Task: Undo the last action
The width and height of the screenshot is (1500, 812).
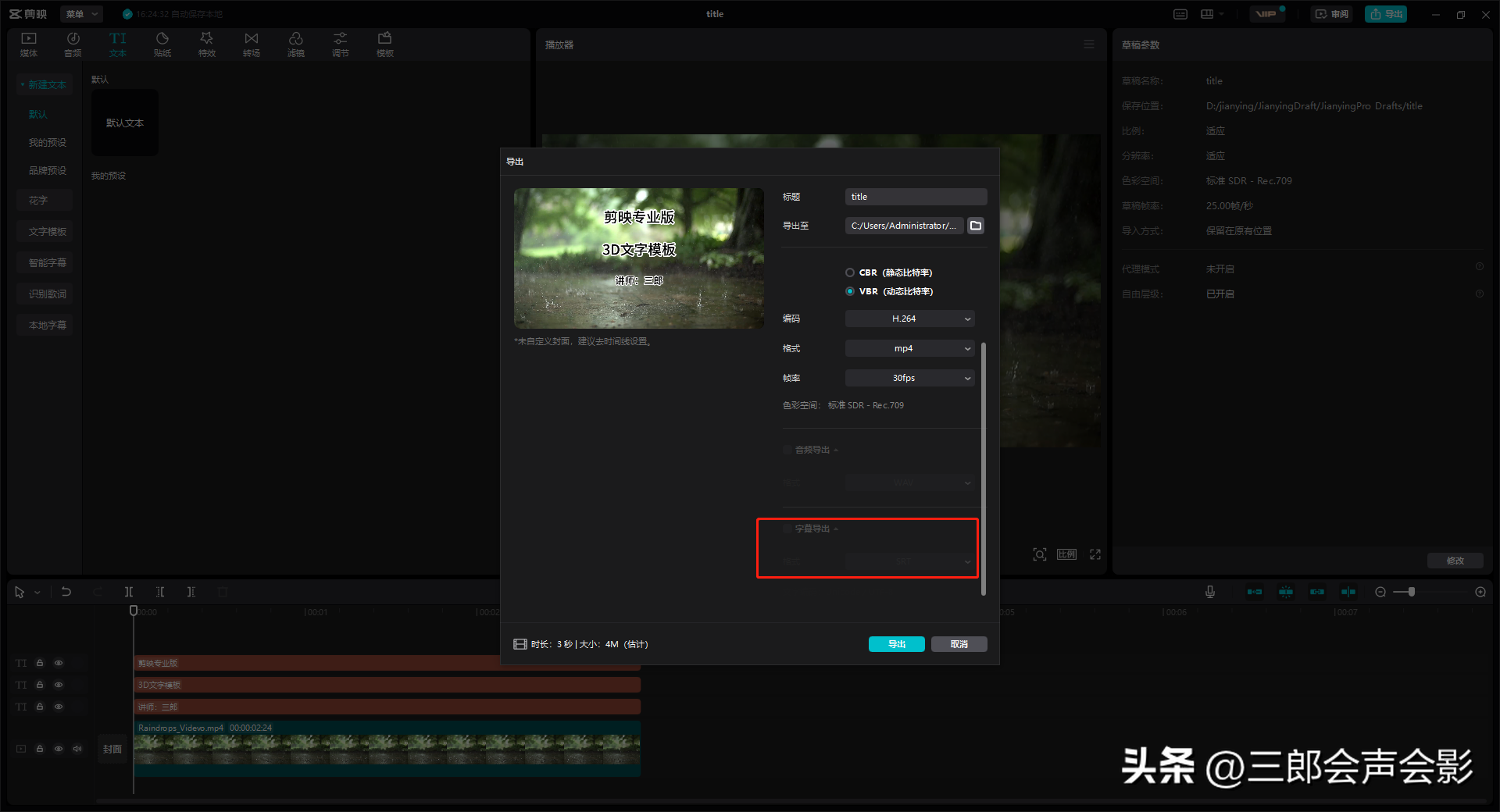Action: click(x=66, y=593)
